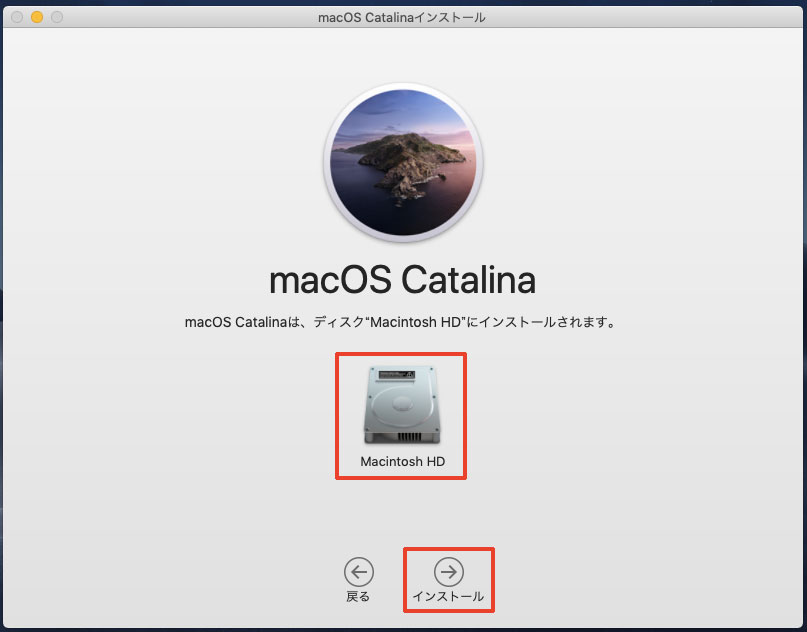The width and height of the screenshot is (807, 632).
Task: Proceed using the right arrow control
Action: point(448,572)
